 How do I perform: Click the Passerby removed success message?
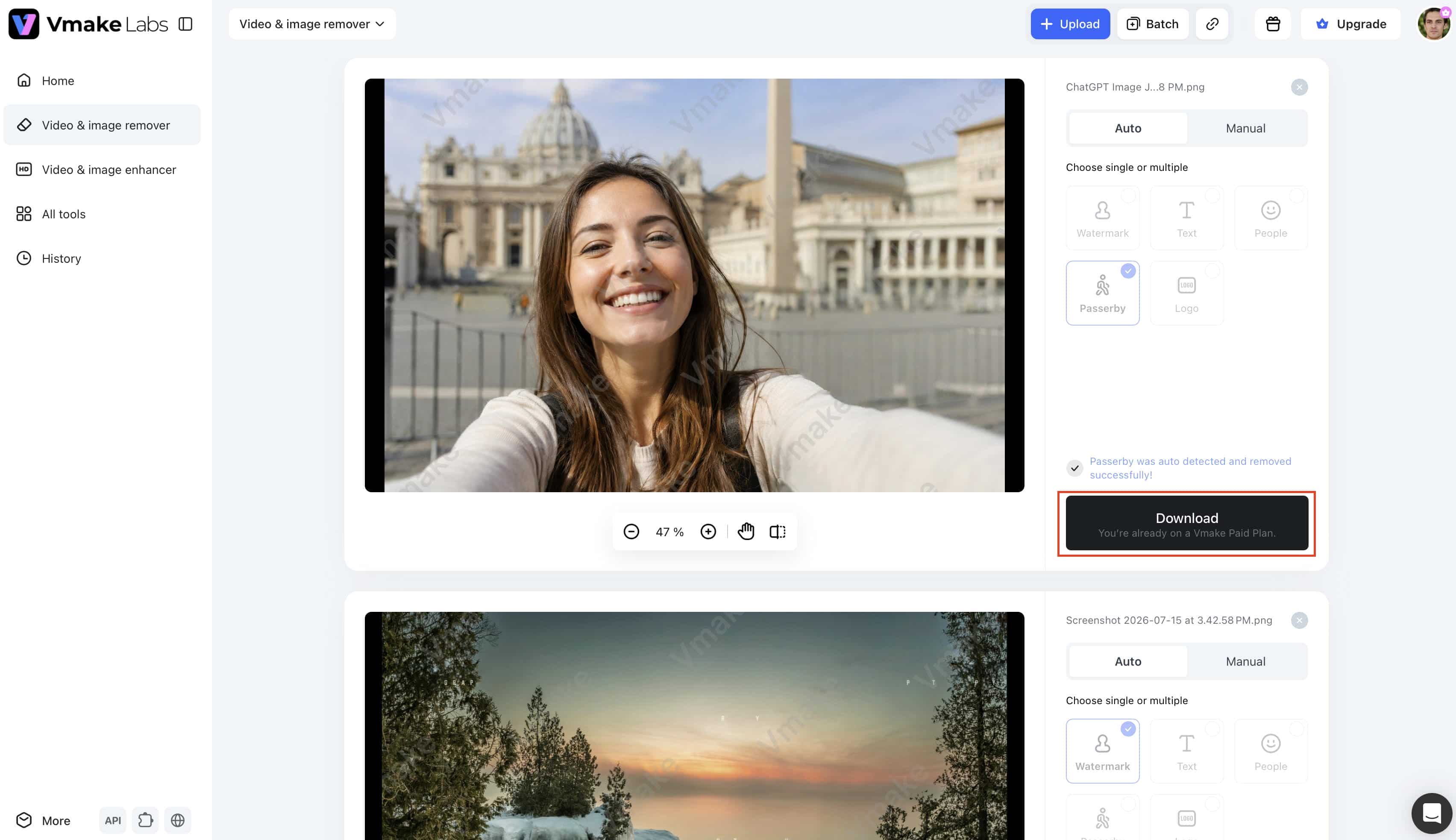click(x=1190, y=468)
